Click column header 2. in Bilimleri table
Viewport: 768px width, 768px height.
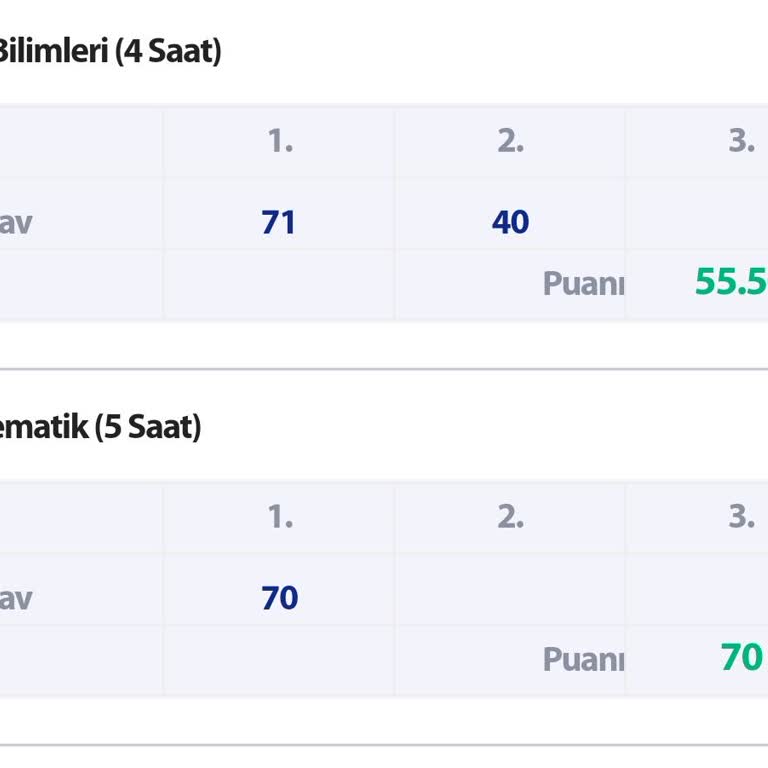(511, 141)
